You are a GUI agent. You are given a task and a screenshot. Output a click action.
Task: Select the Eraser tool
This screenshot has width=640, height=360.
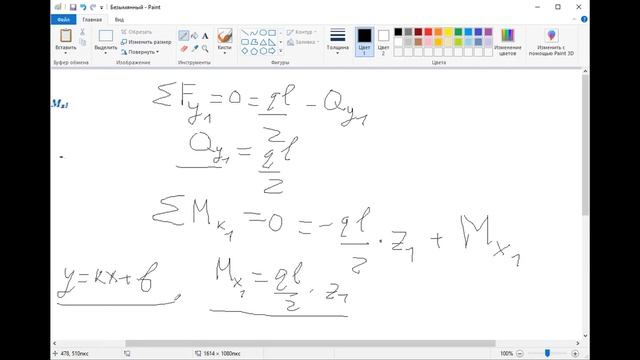(183, 49)
